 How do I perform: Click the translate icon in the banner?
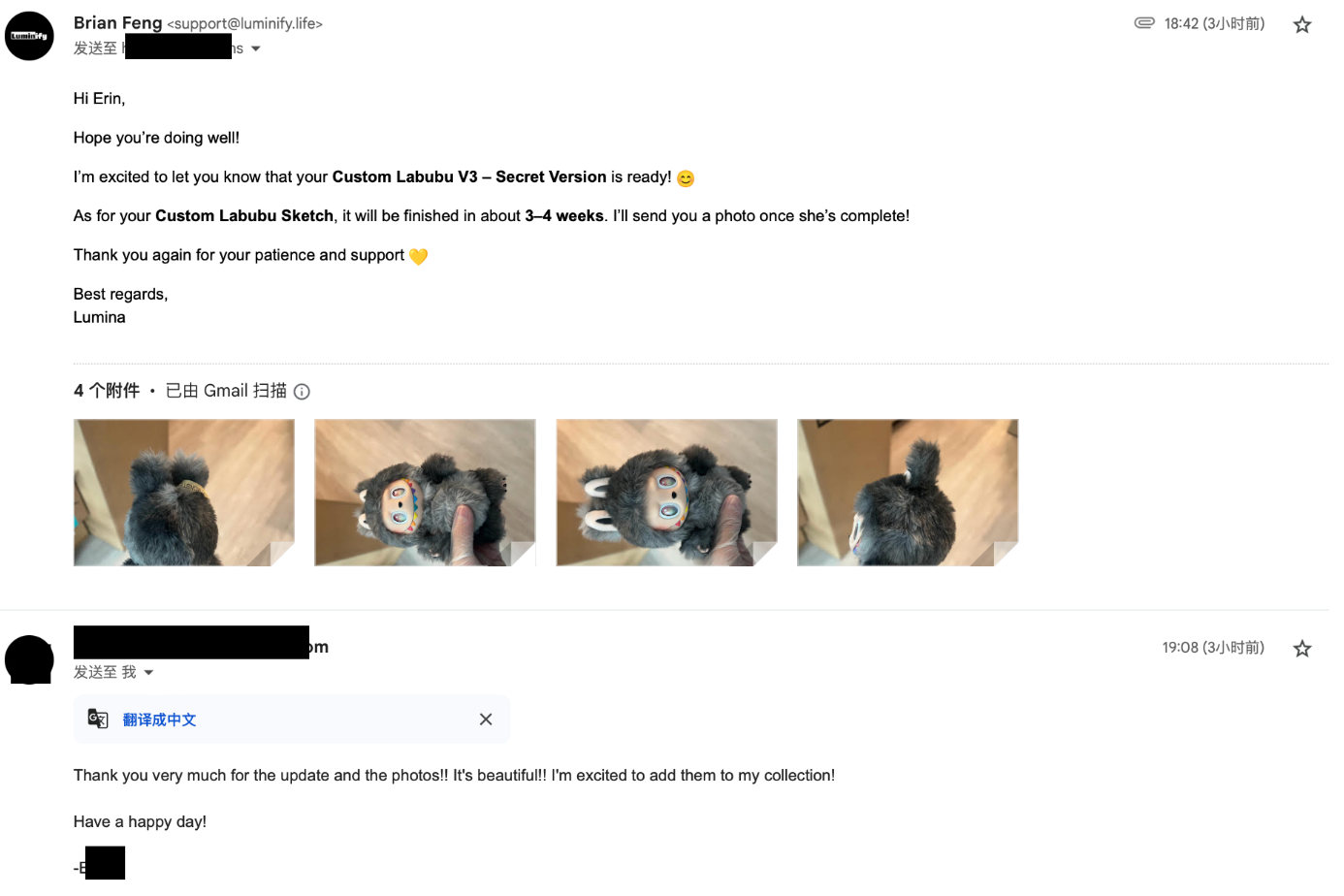pyautogui.click(x=98, y=720)
